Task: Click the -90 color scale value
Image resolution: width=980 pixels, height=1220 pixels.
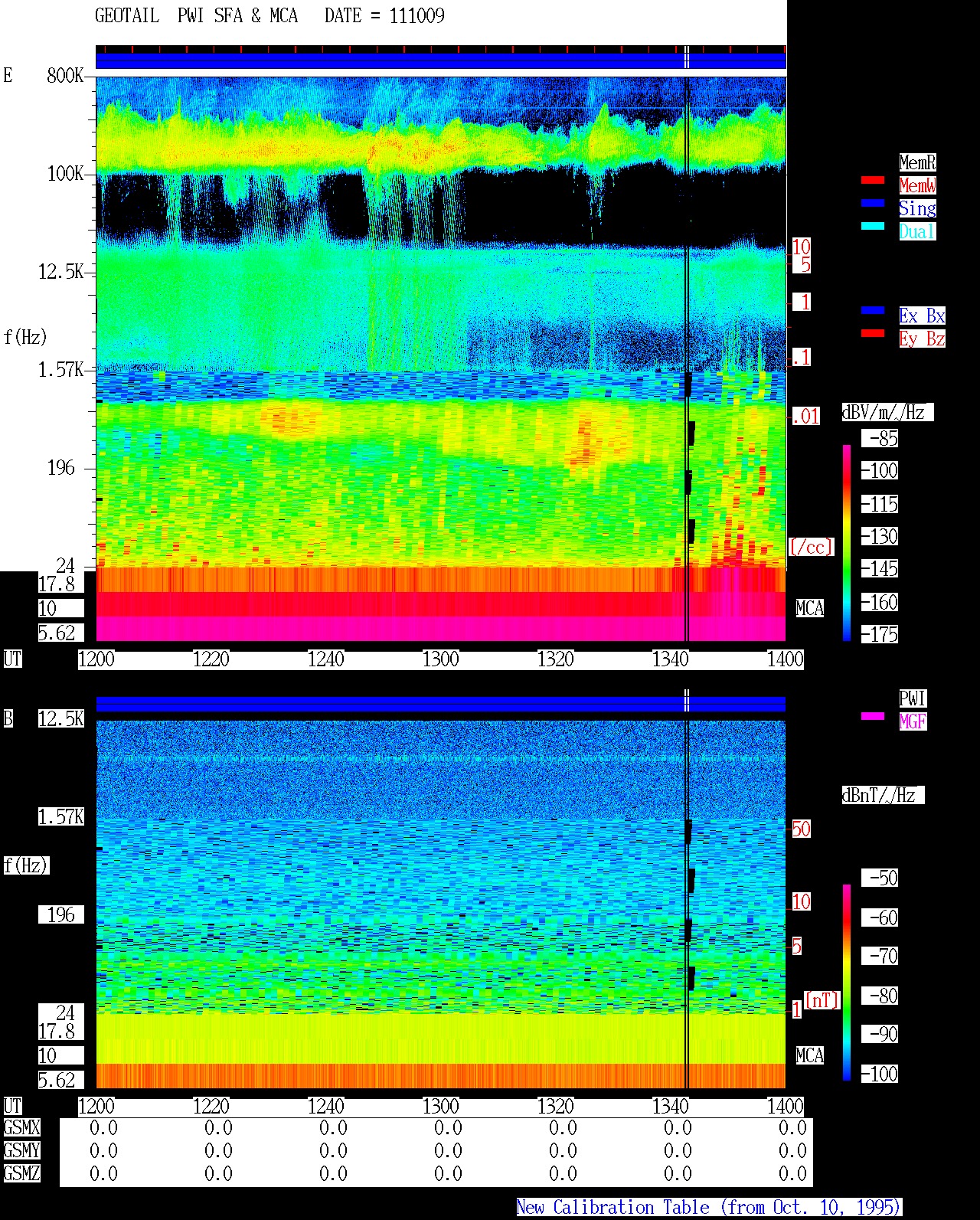Action: click(x=880, y=1035)
